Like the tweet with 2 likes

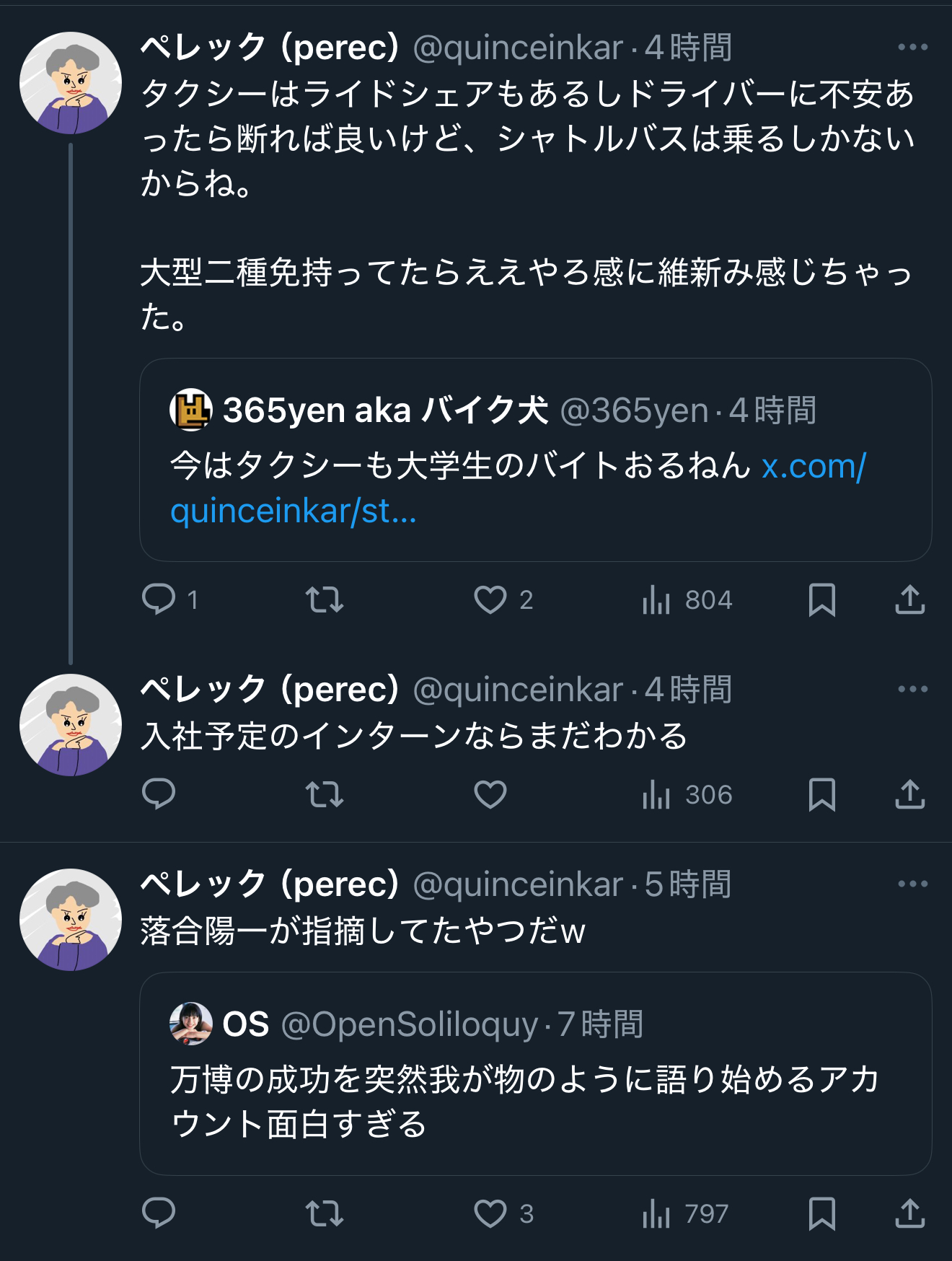coord(490,599)
